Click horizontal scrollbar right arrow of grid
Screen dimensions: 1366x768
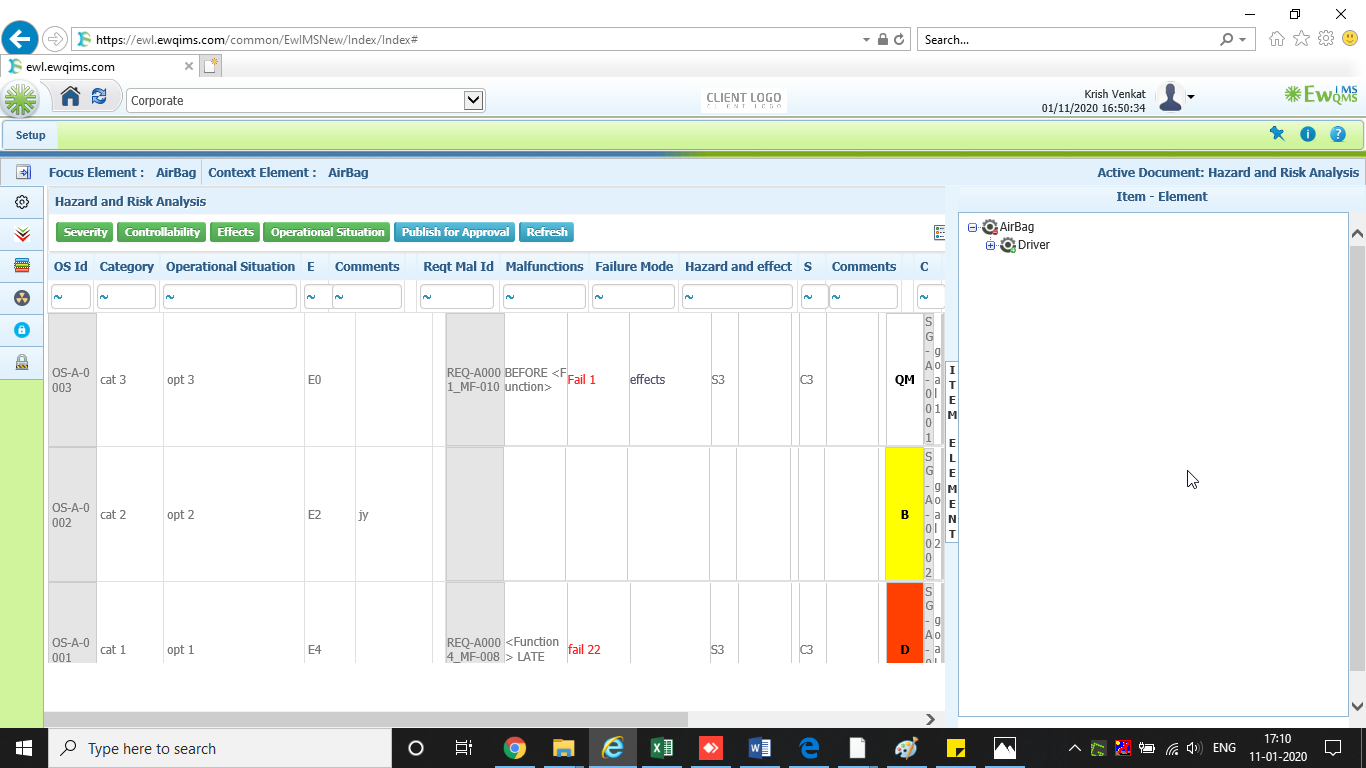pos(930,719)
